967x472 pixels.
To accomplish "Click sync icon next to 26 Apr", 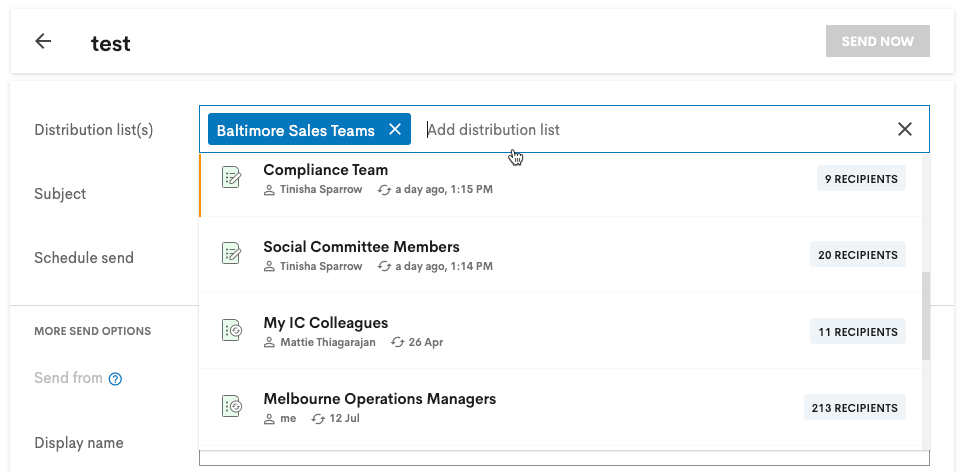I will pos(398,342).
